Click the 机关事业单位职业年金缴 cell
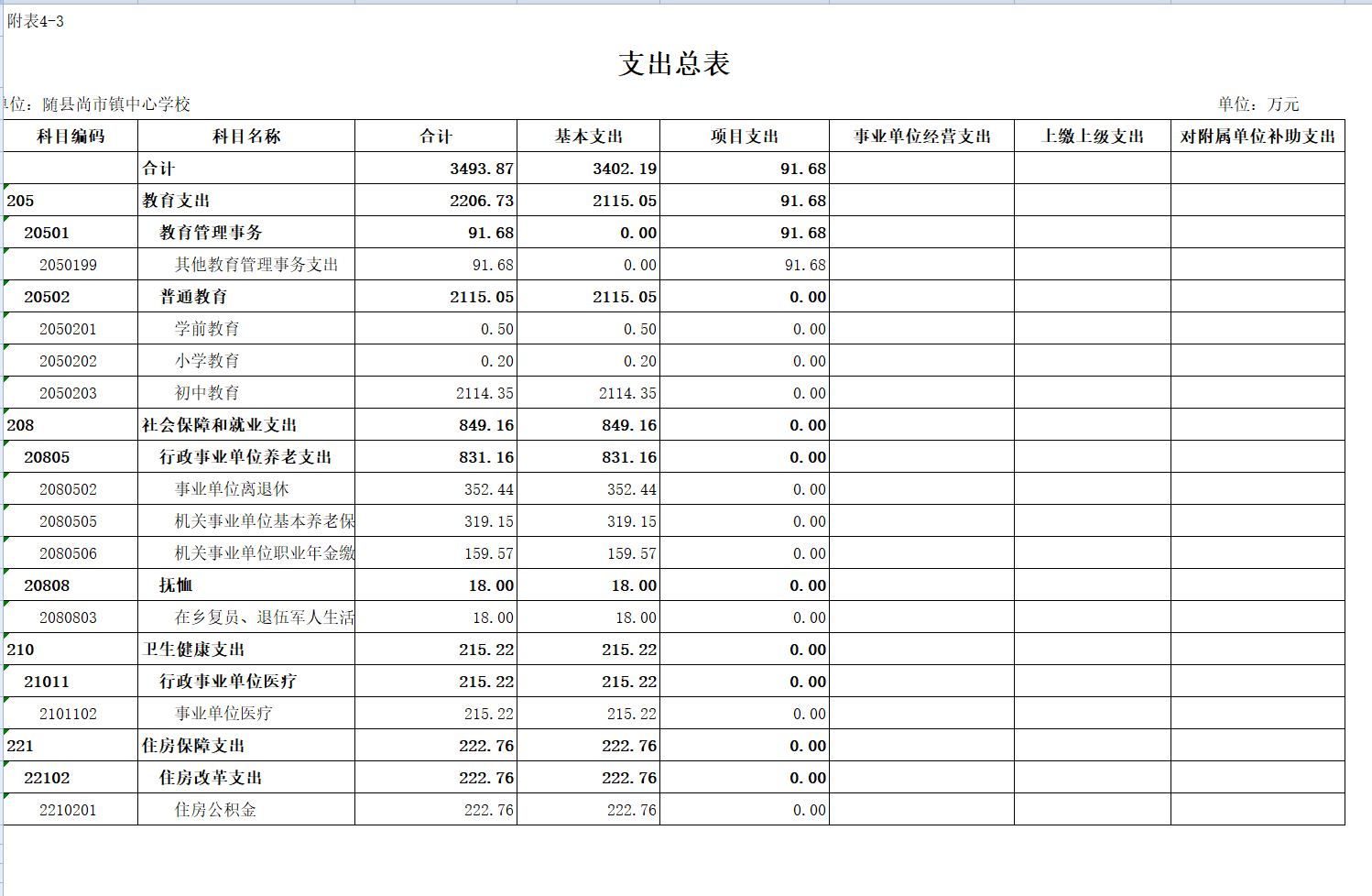Image resolution: width=1372 pixels, height=896 pixels. 246,553
